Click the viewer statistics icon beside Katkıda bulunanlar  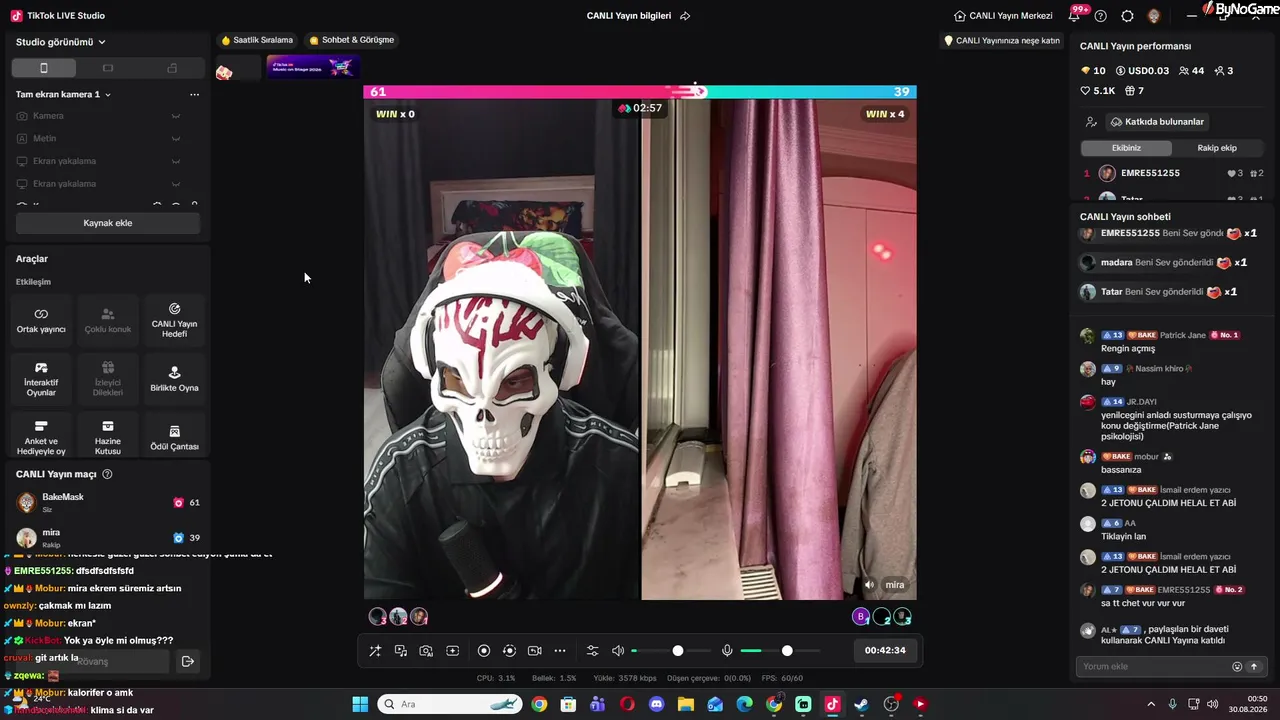coord(1091,122)
